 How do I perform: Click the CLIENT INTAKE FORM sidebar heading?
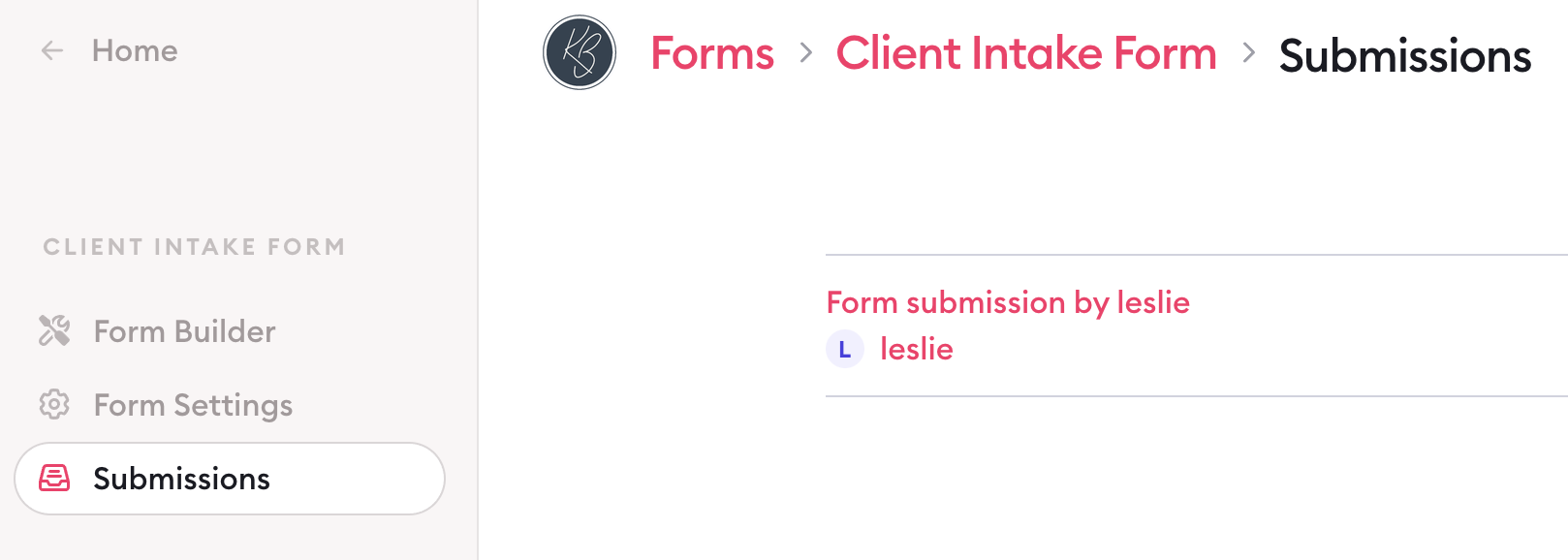coord(194,247)
